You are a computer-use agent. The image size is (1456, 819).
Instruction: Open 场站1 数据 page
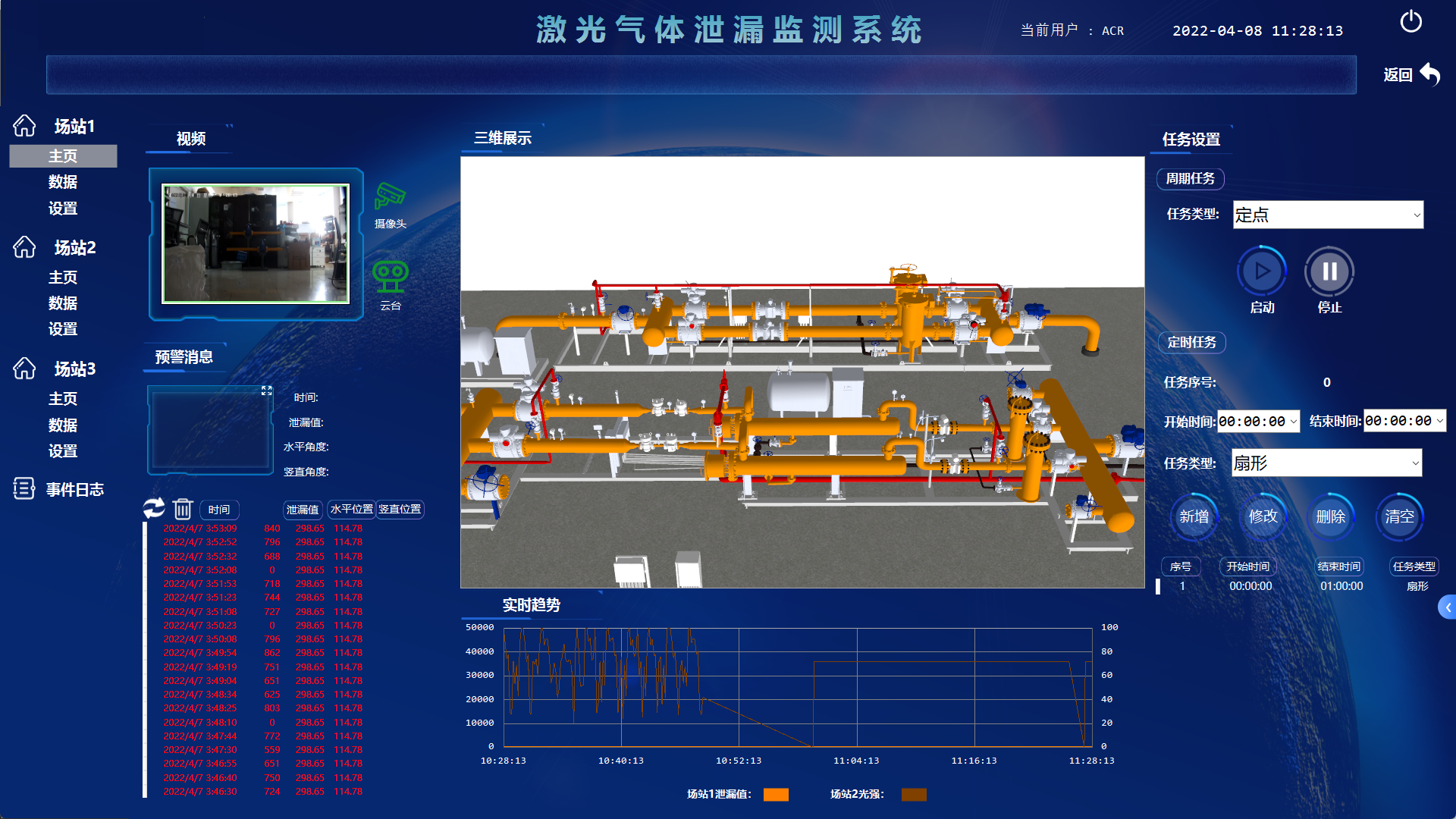(63, 182)
